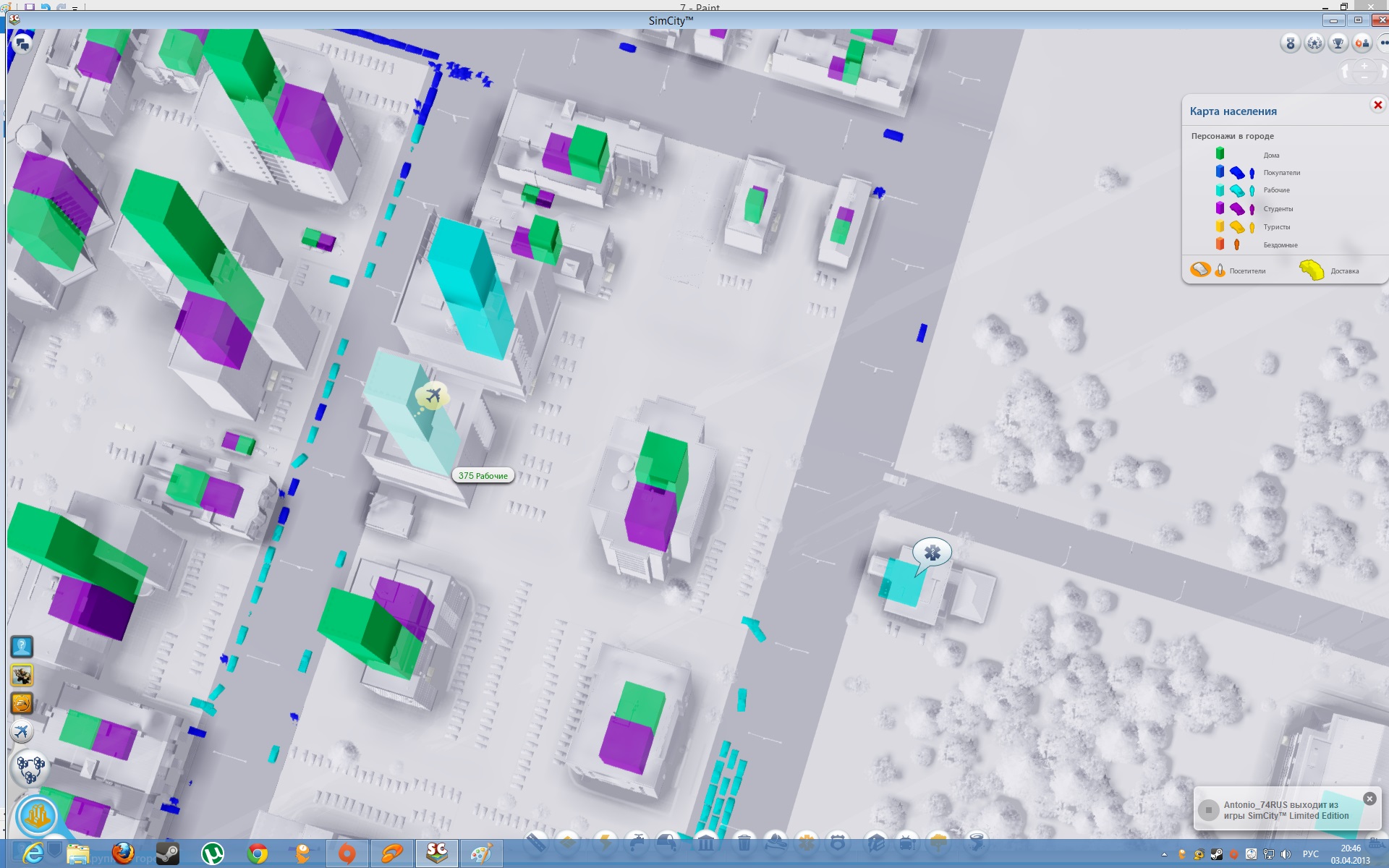Open the Mass transit bus menu

pos(906,843)
